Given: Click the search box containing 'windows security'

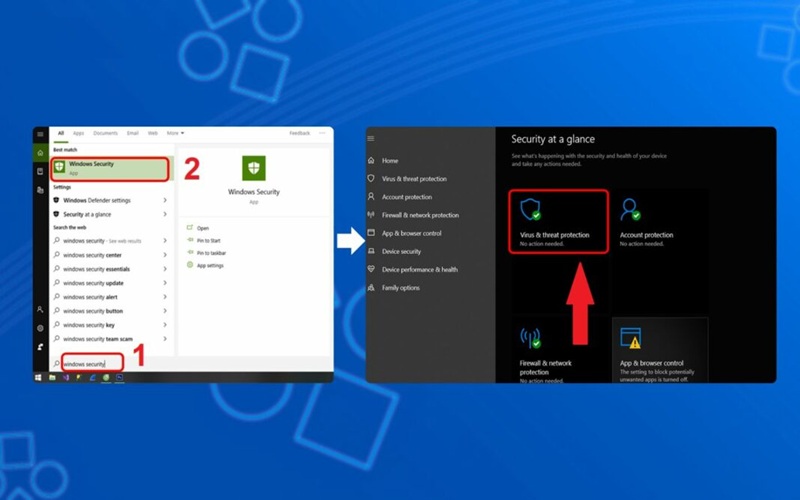Looking at the screenshot, I should [92, 363].
